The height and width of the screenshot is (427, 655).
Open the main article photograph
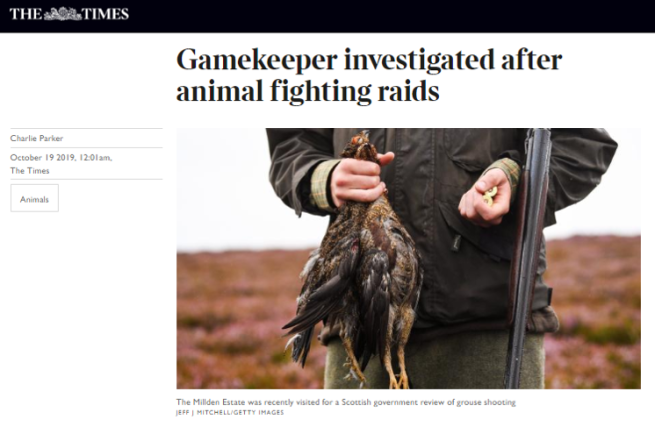tap(409, 258)
